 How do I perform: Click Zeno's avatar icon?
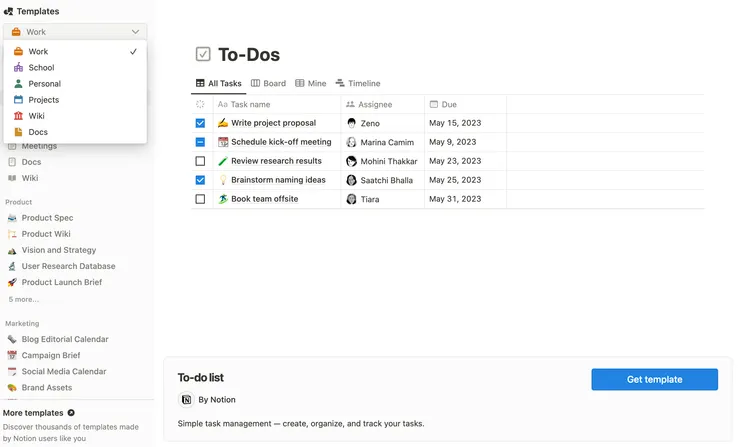[x=351, y=123]
